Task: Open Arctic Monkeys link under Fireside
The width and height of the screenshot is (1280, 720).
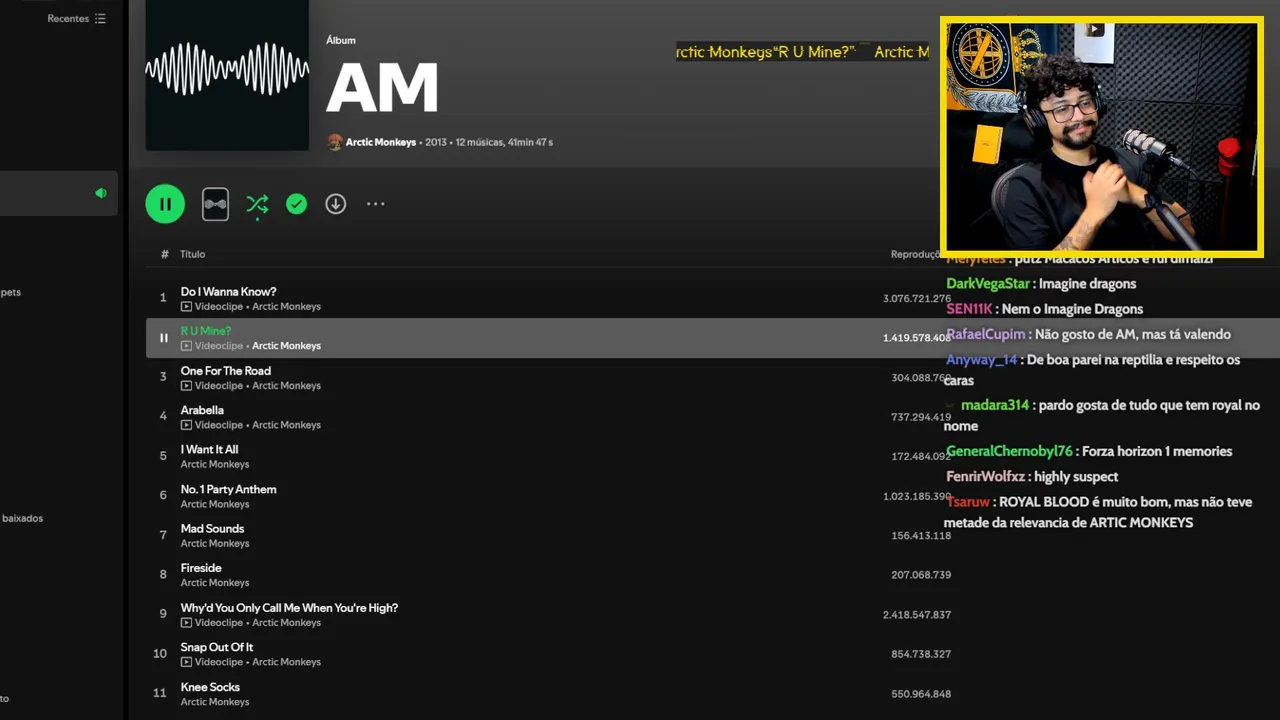Action: (x=215, y=583)
